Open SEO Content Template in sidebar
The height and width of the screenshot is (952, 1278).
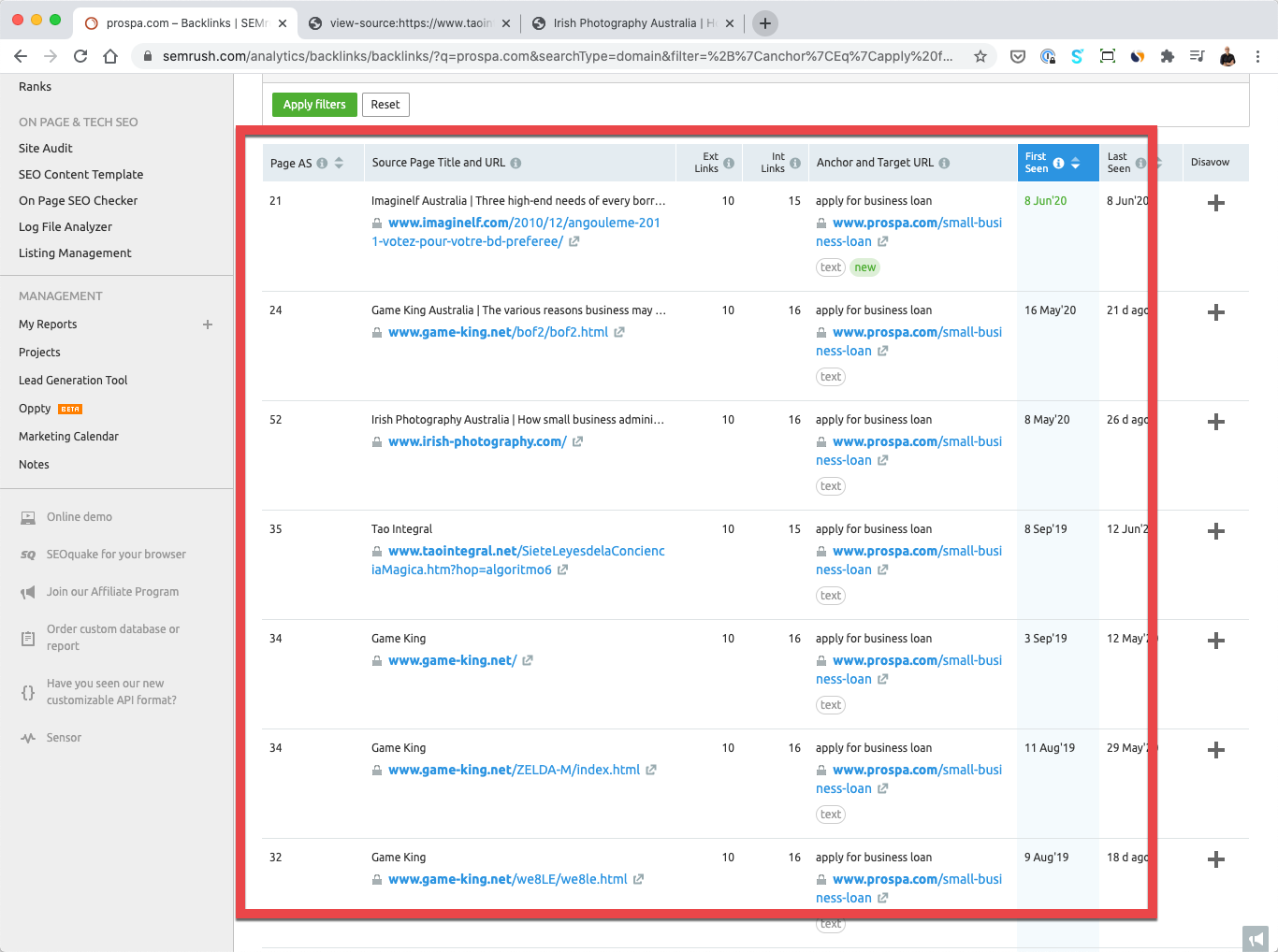pyautogui.click(x=81, y=174)
